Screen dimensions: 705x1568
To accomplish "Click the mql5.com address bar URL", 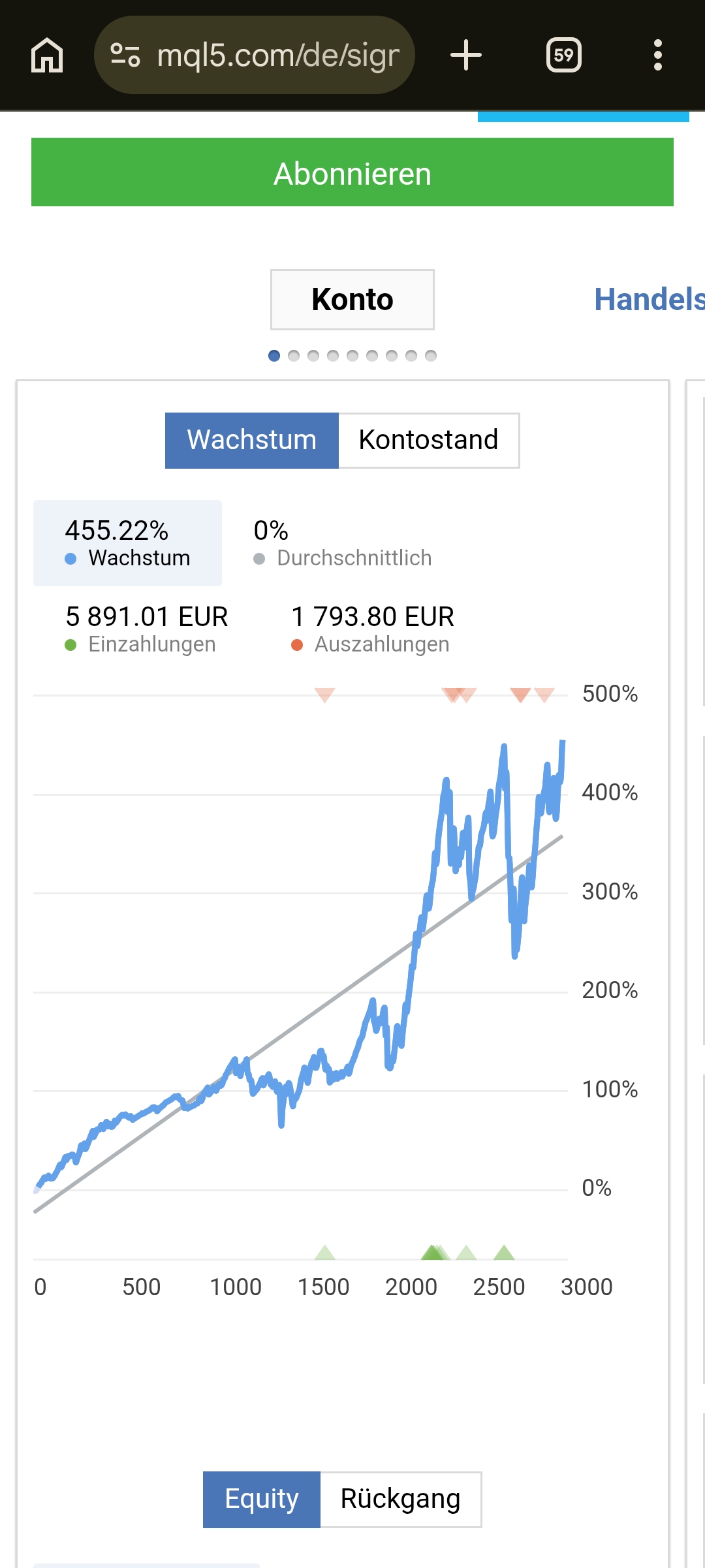I will coord(278,55).
